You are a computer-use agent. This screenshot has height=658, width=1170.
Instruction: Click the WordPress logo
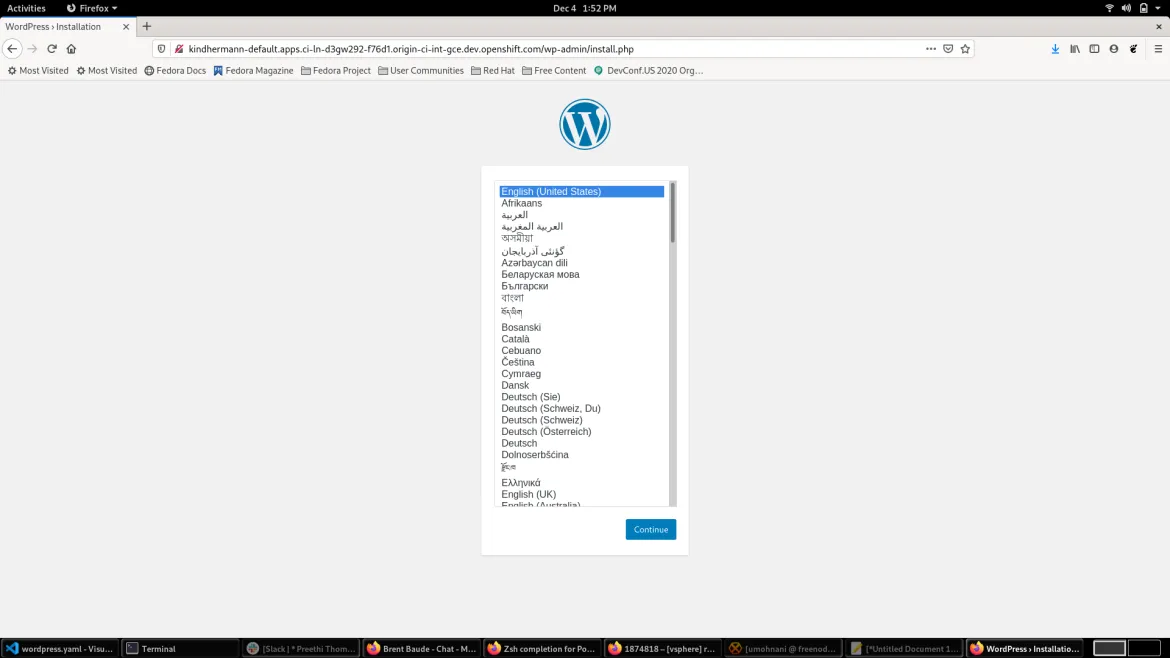(584, 124)
